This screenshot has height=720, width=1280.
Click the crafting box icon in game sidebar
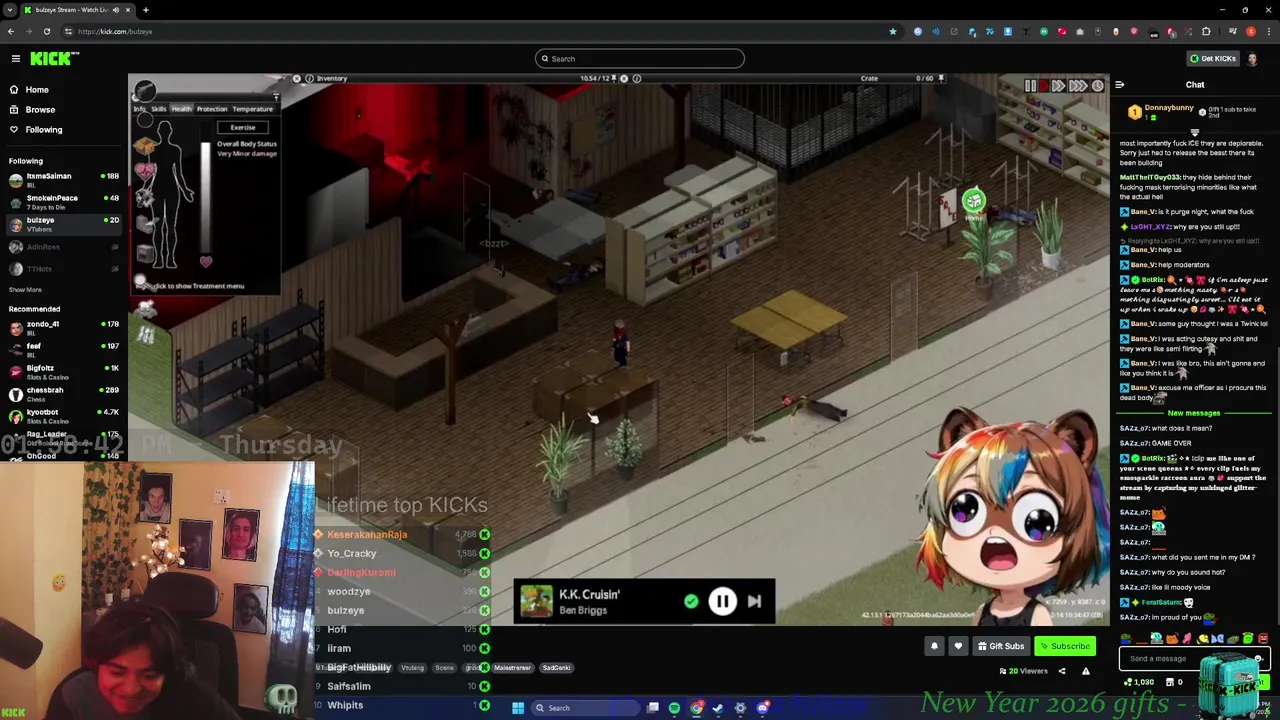click(145, 147)
